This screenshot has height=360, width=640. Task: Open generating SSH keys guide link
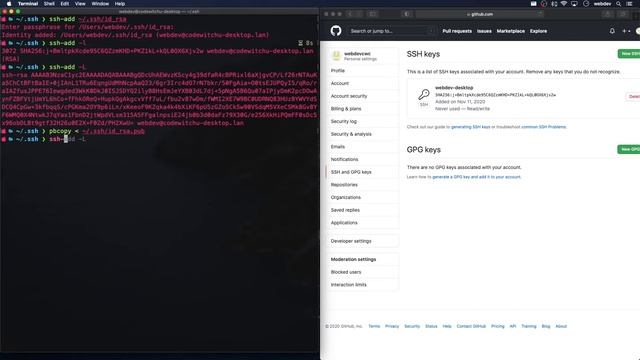pos(470,127)
